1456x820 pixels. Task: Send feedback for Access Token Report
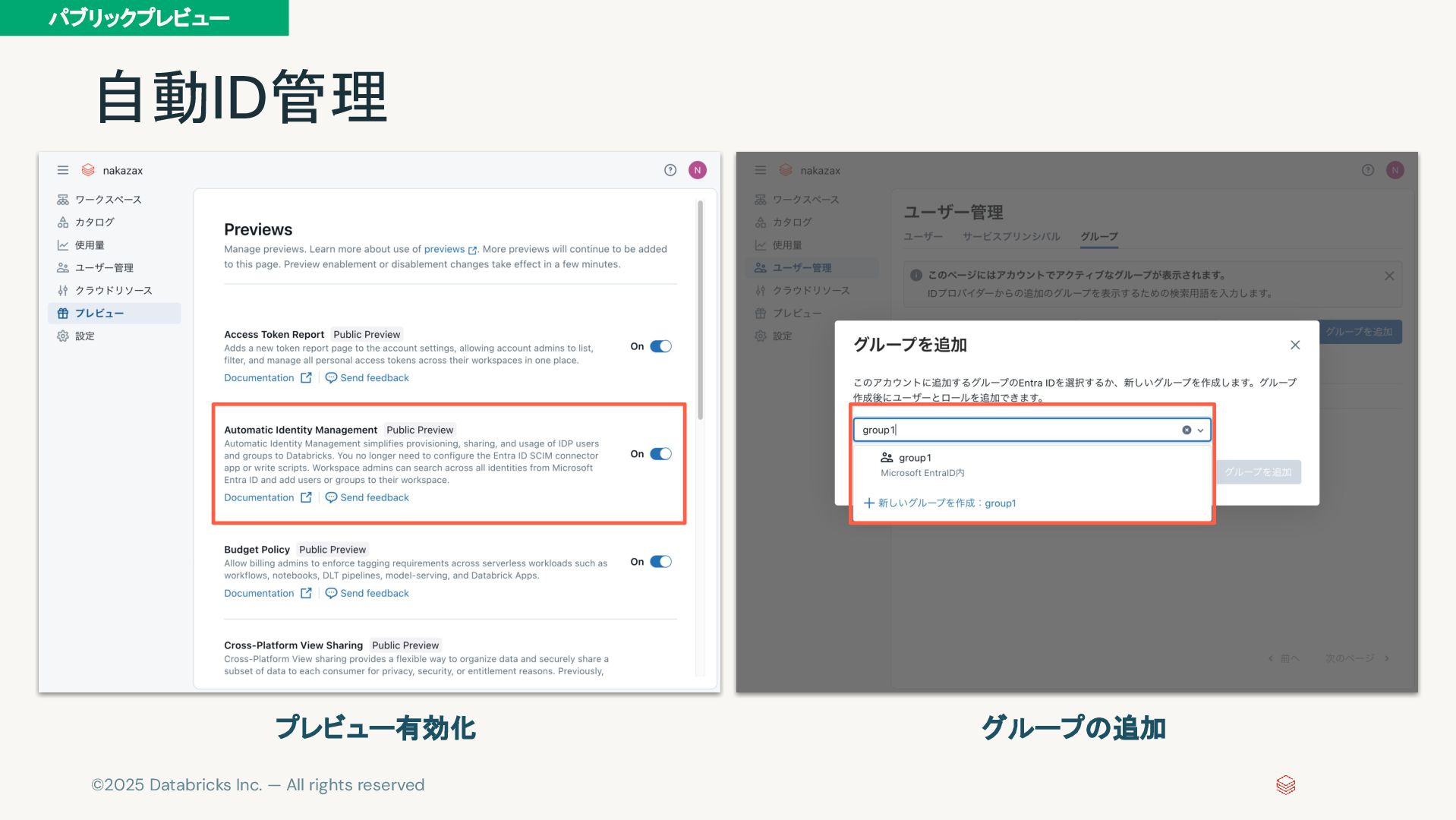point(374,378)
